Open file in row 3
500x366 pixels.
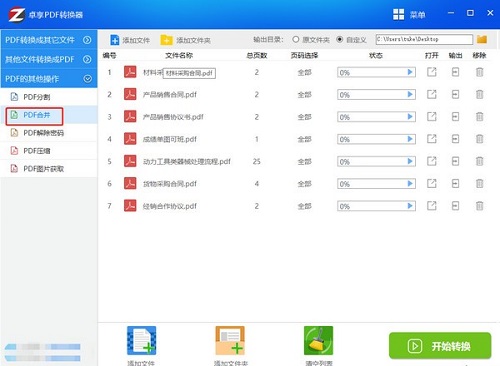point(432,117)
